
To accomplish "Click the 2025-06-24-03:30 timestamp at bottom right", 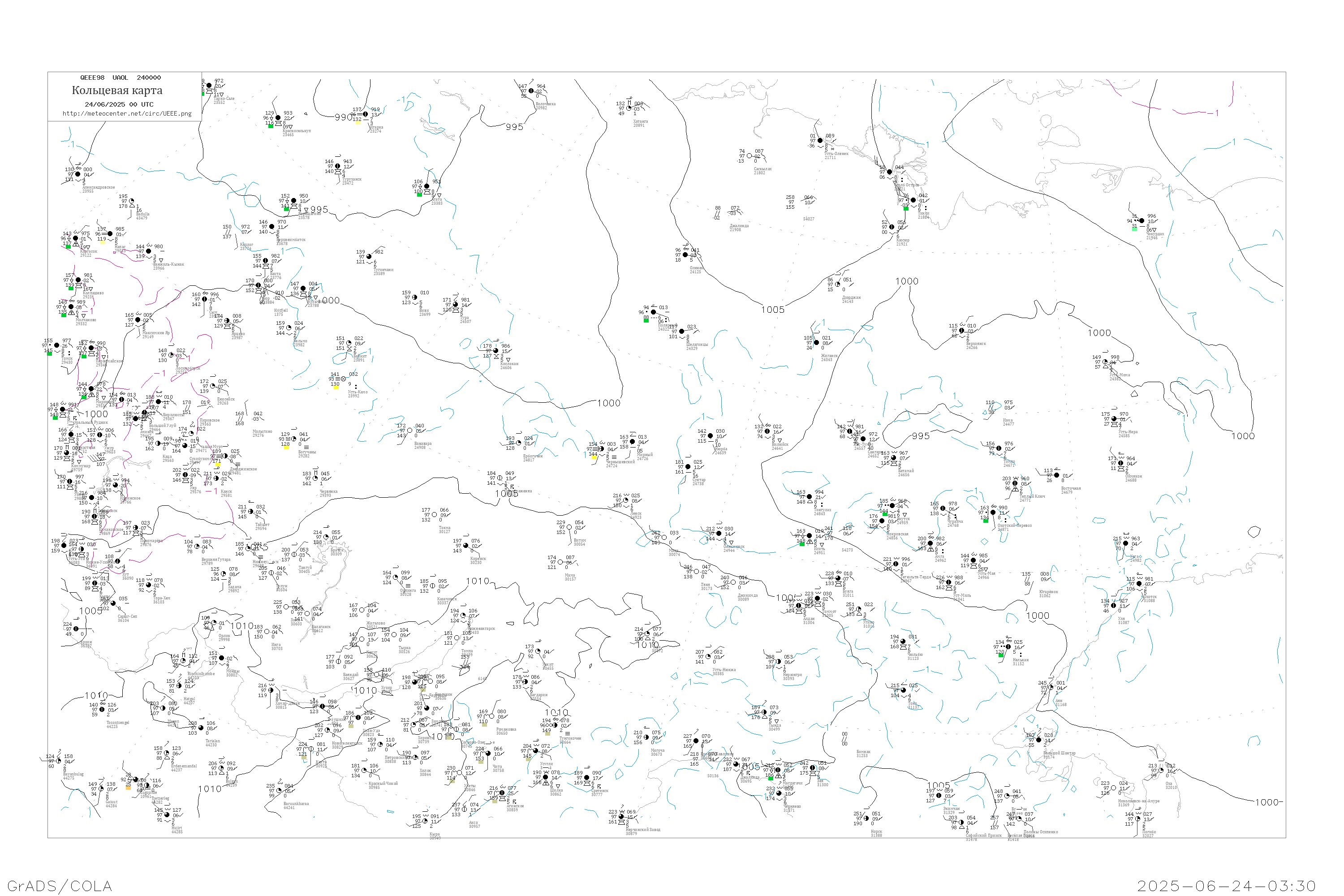I will pos(1226,886).
